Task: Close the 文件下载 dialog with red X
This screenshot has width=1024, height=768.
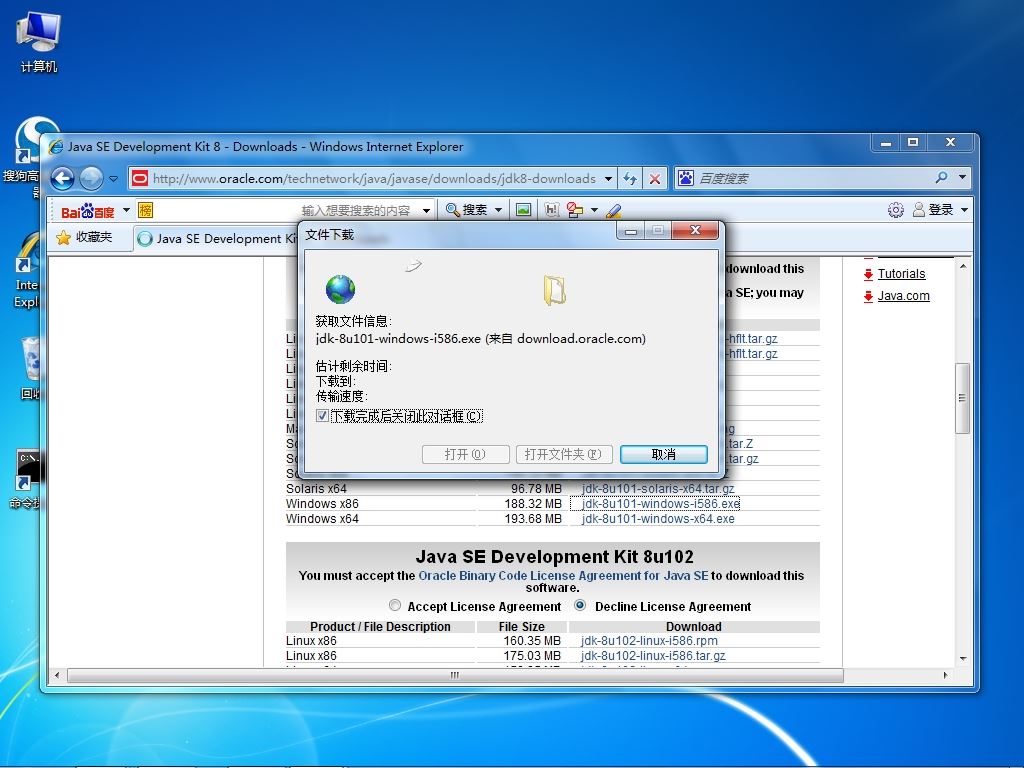Action: point(696,230)
